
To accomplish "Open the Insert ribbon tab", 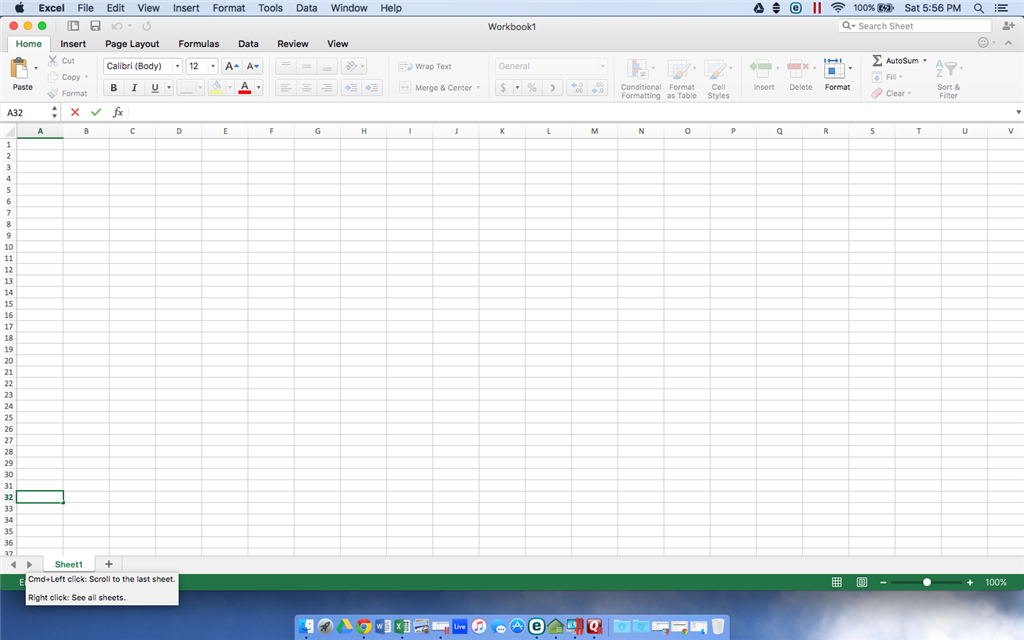I will (x=73, y=44).
